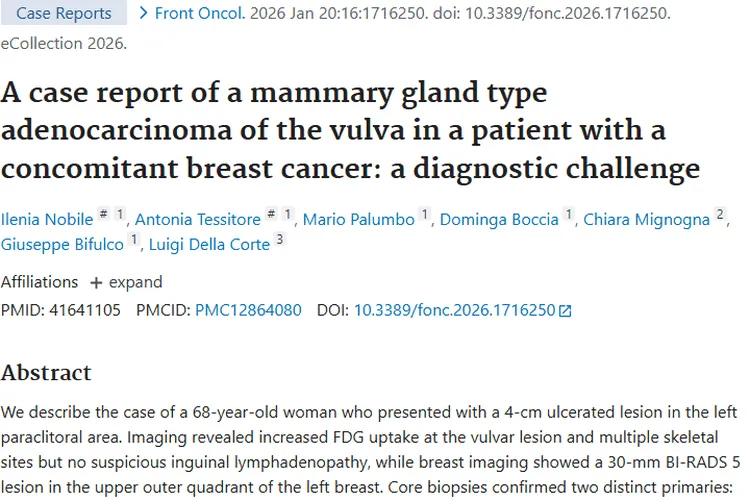Open author Chiara Mignogna

tap(646, 219)
